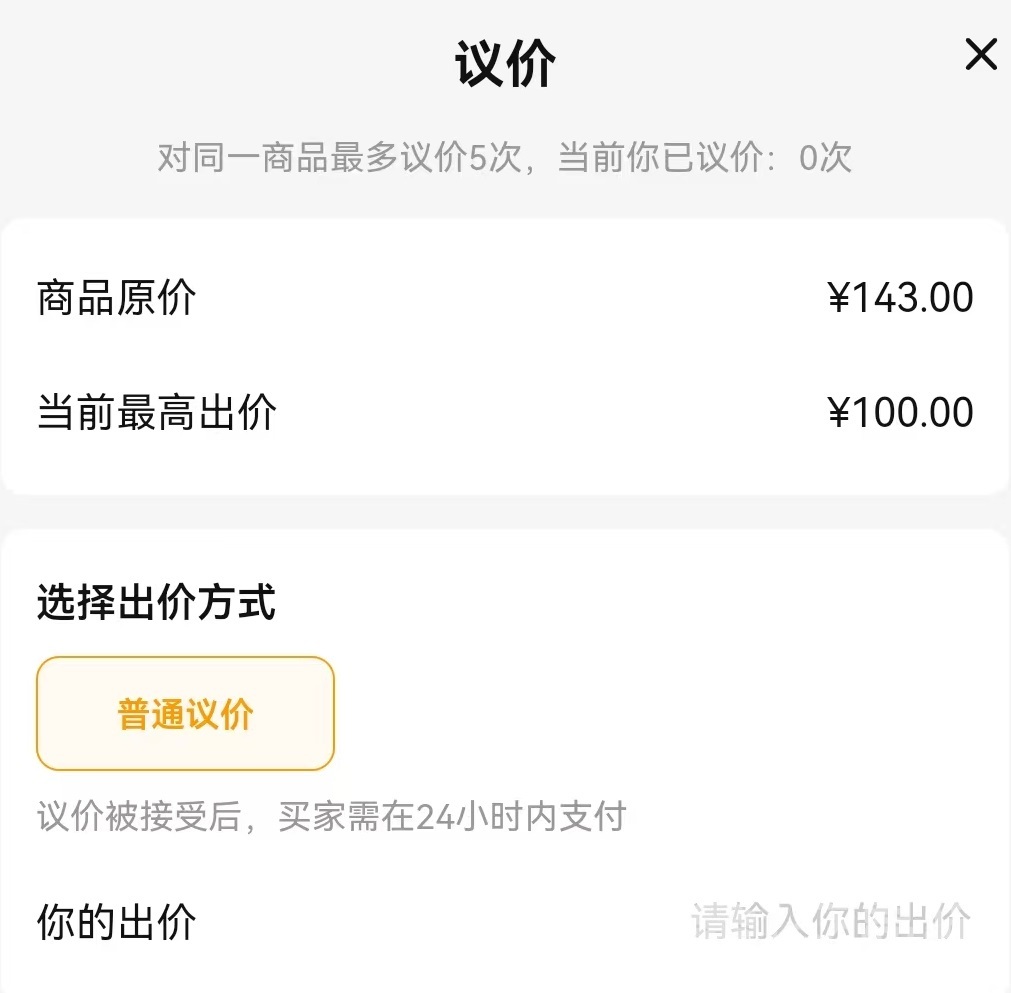Click the ¥ symbol before 143.00
Image resolution: width=1011 pixels, height=993 pixels.
839,299
